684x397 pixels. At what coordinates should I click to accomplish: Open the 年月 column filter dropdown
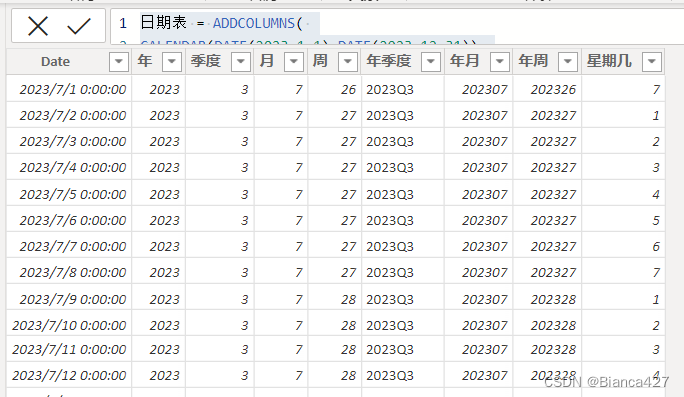tap(499, 62)
